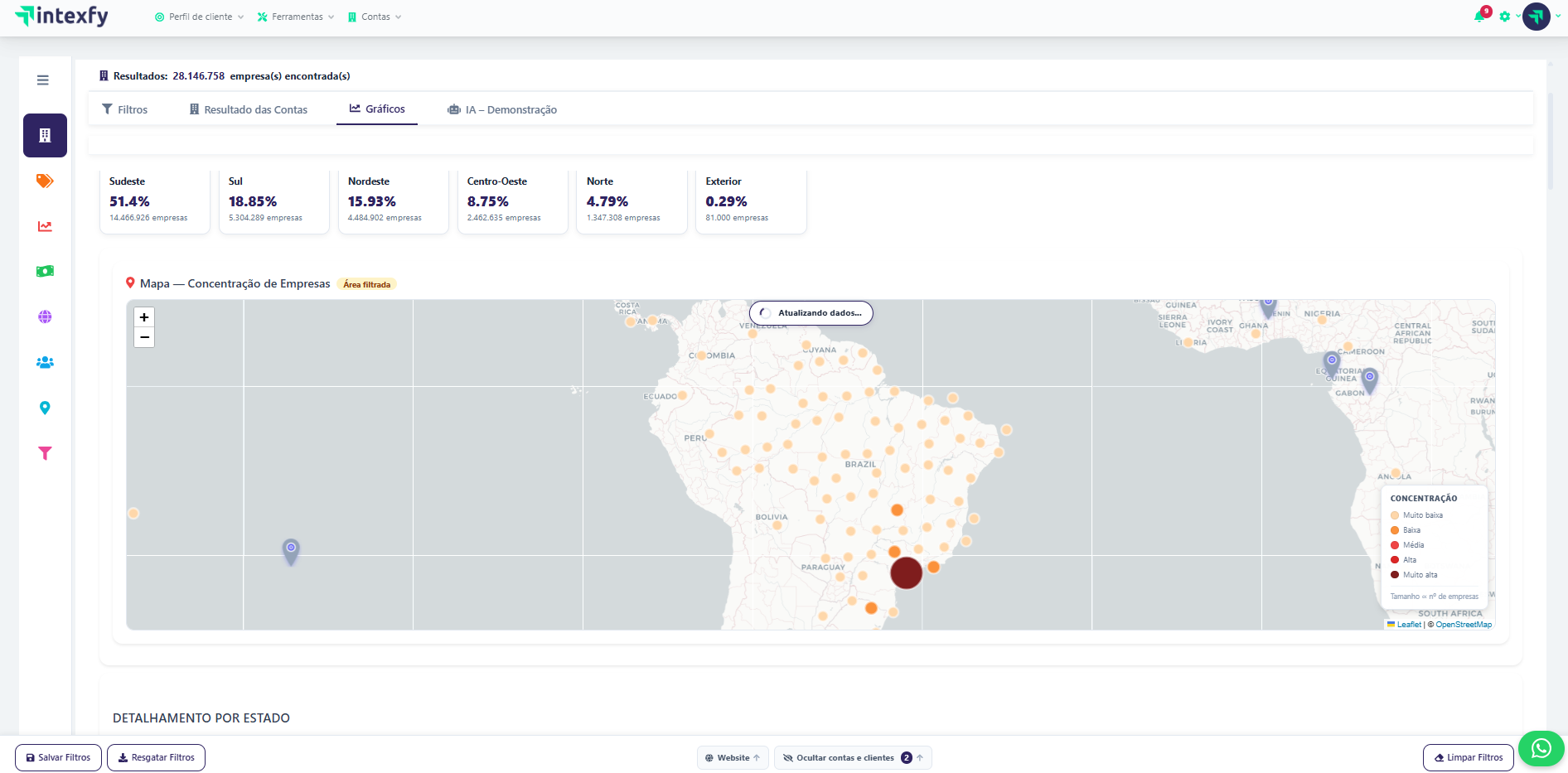Click Muito alta legend color swatch

point(1395,575)
